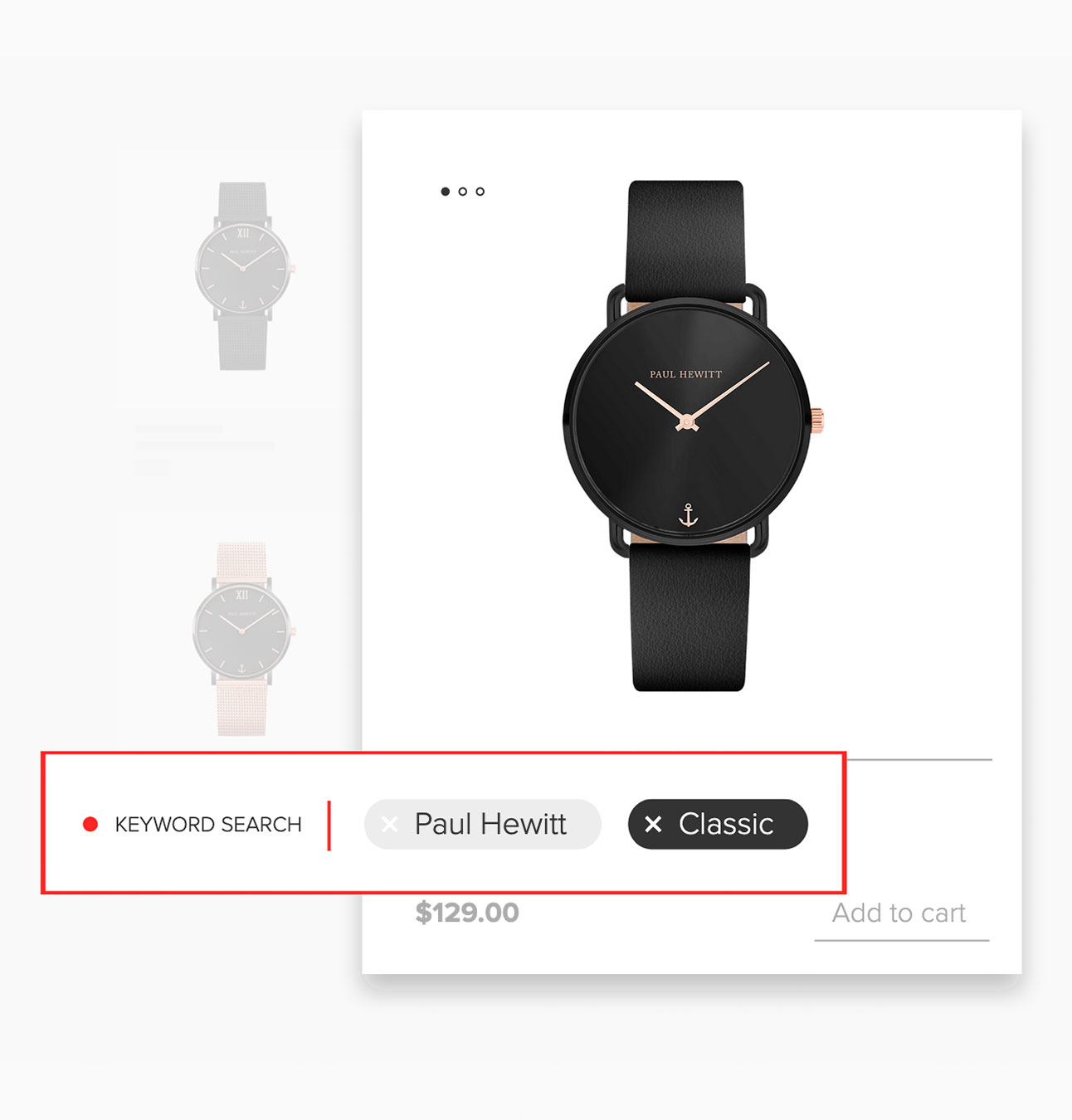Switch to the second carousel dot
This screenshot has width=1072, height=1120.
[x=463, y=192]
